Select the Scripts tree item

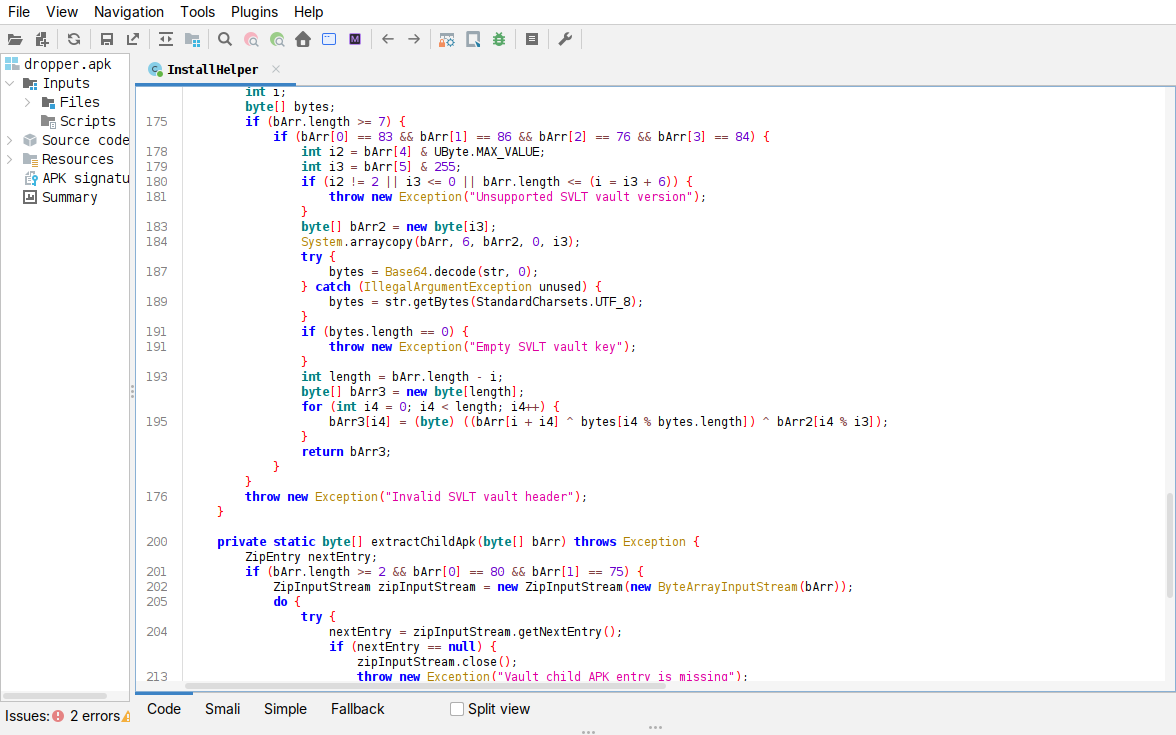pyautogui.click(x=87, y=121)
